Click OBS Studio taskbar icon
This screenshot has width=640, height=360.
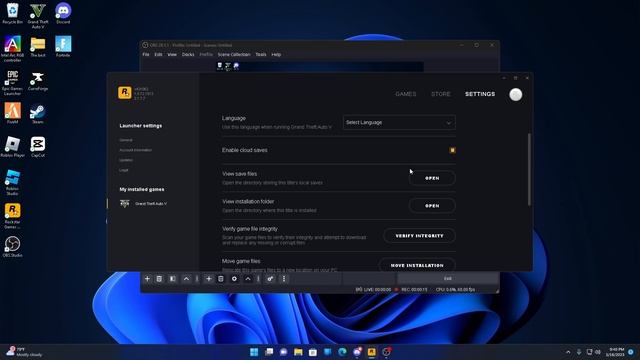pyautogui.click(x=386, y=352)
